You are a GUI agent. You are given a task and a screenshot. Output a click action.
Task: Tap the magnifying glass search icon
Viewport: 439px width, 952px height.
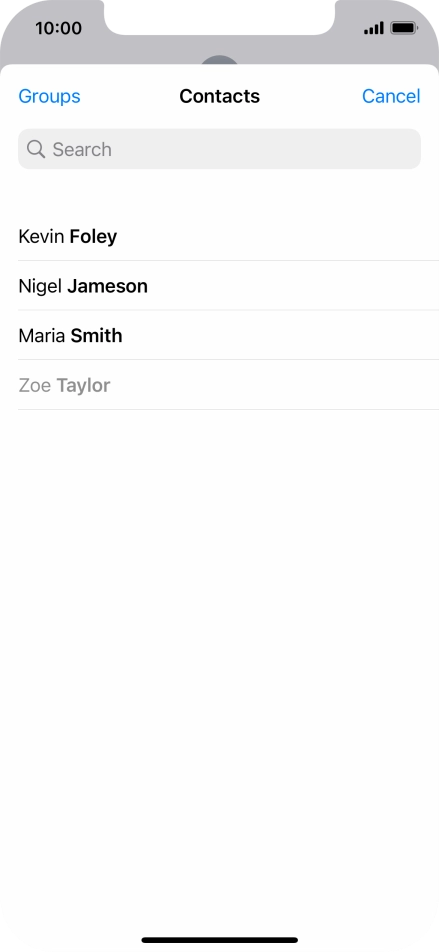pyautogui.click(x=36, y=149)
